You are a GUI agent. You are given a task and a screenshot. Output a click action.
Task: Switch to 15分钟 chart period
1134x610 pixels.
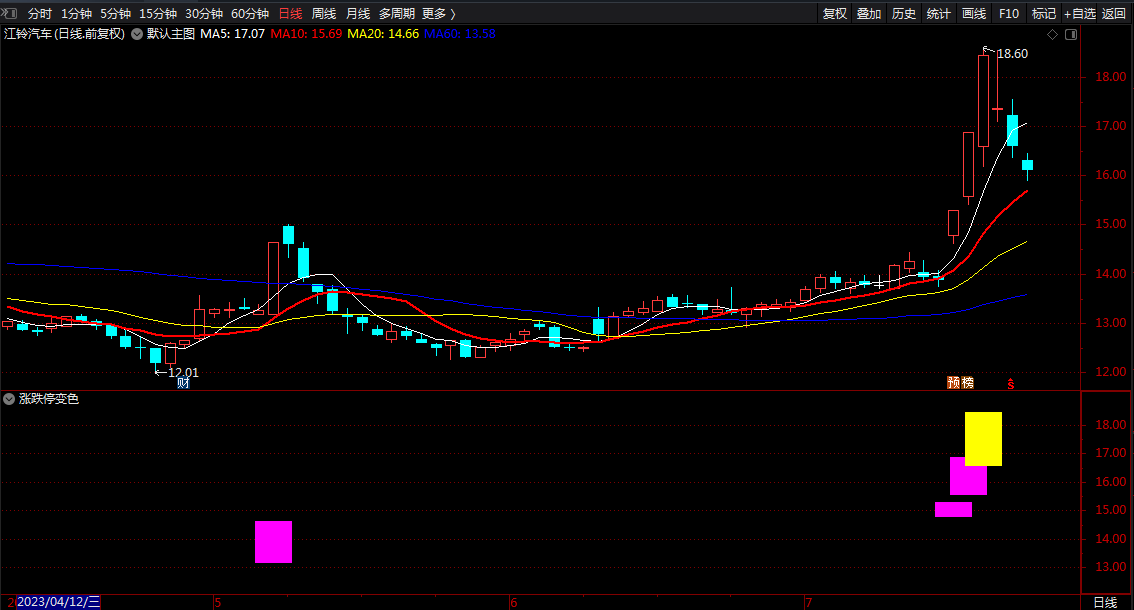click(158, 14)
